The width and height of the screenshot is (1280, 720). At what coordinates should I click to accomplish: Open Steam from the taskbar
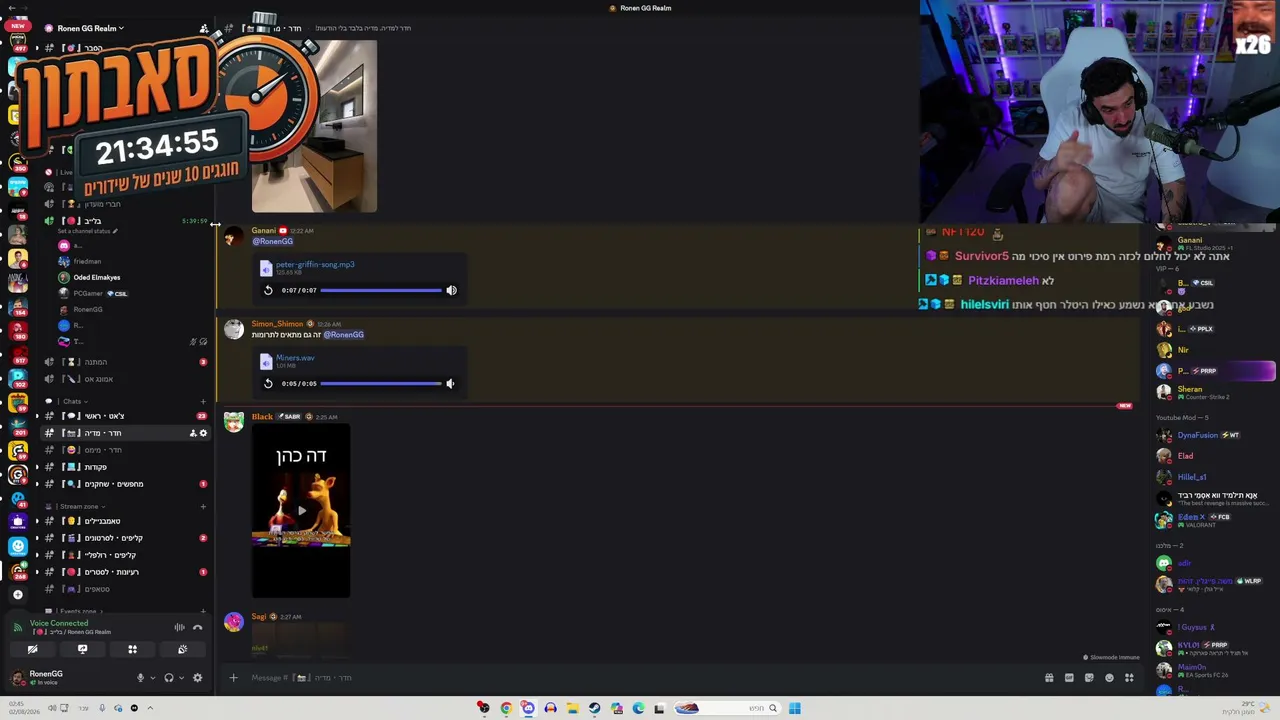(594, 708)
